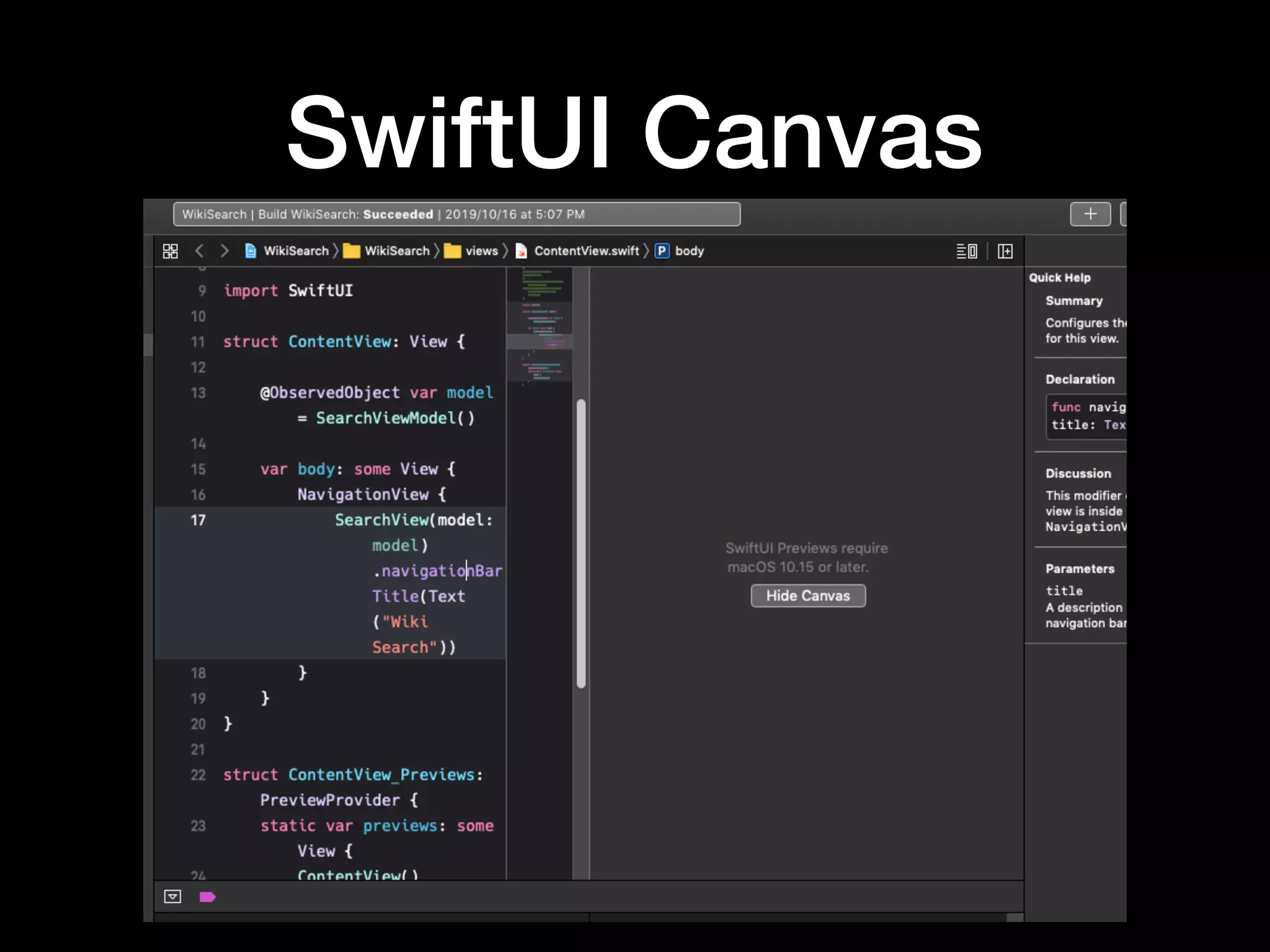This screenshot has height=952, width=1270.
Task: Click the build Succeeded activity status bar
Action: click(456, 214)
